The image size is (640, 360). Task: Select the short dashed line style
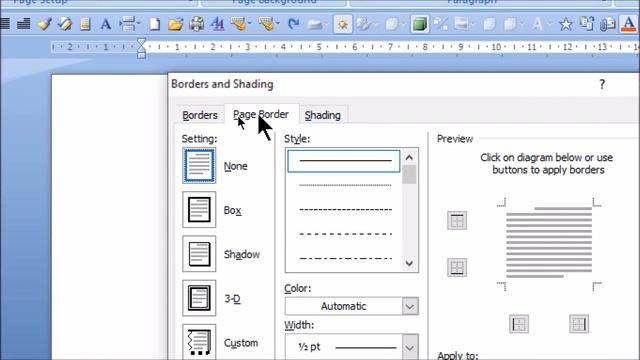click(x=345, y=210)
